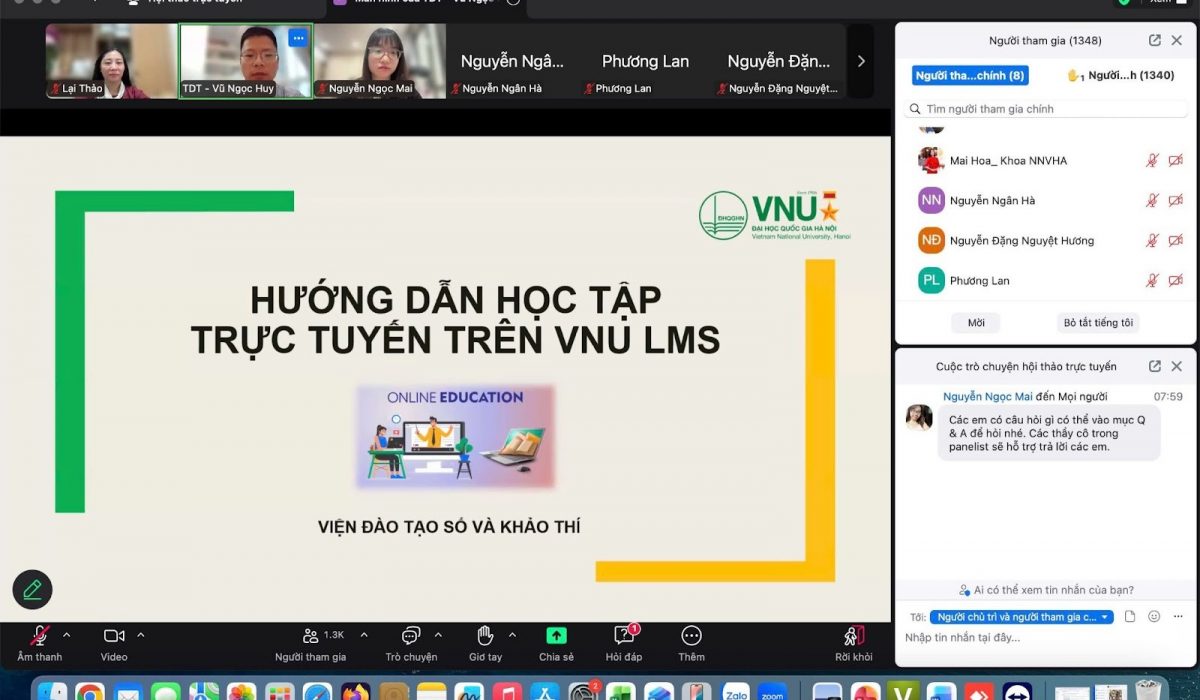The image size is (1200, 700).
Task: Select the main participants tab (8)
Action: coord(970,75)
